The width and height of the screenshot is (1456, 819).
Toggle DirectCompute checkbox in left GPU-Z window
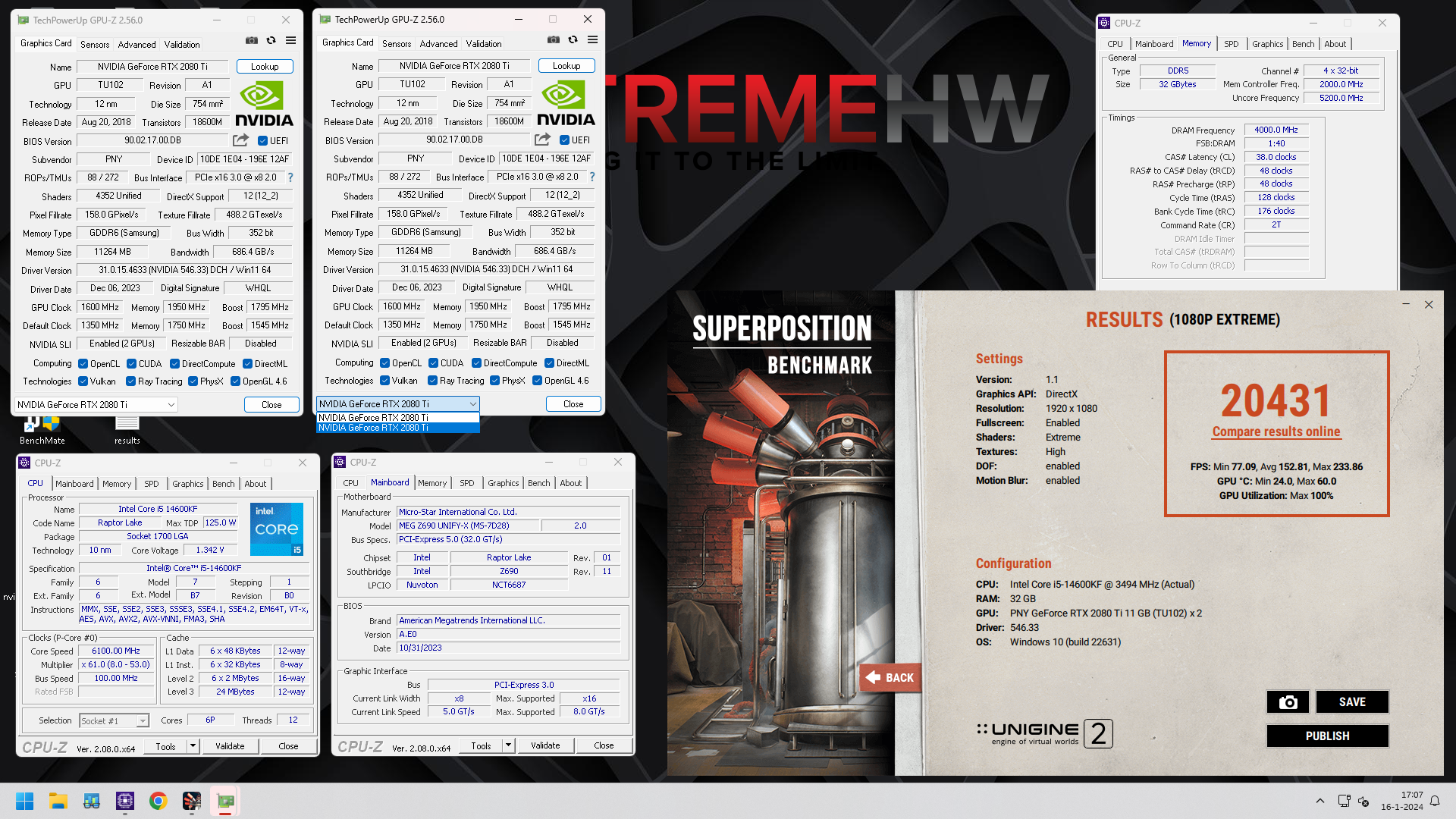[x=175, y=364]
